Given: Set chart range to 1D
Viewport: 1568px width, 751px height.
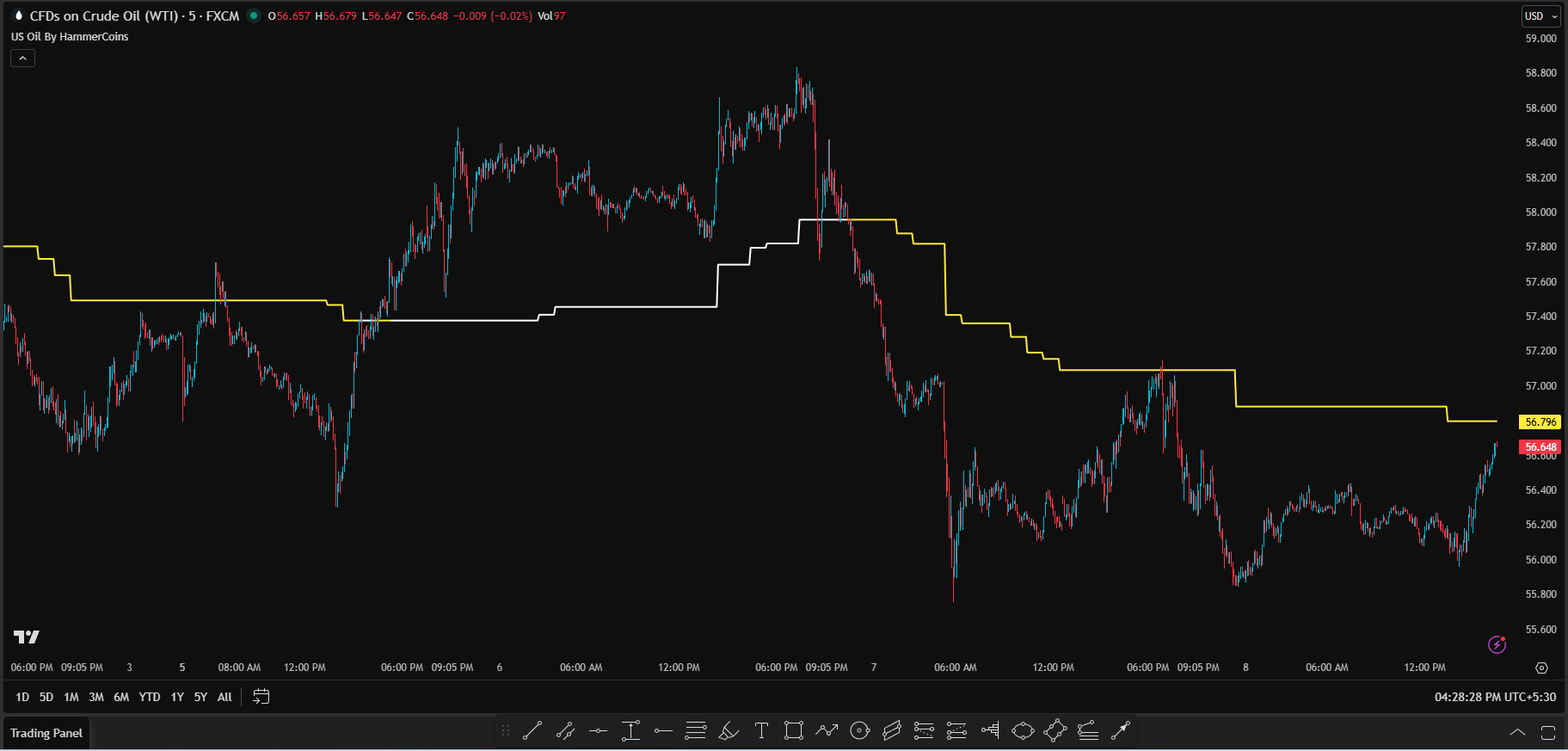Looking at the screenshot, I should pyautogui.click(x=22, y=697).
